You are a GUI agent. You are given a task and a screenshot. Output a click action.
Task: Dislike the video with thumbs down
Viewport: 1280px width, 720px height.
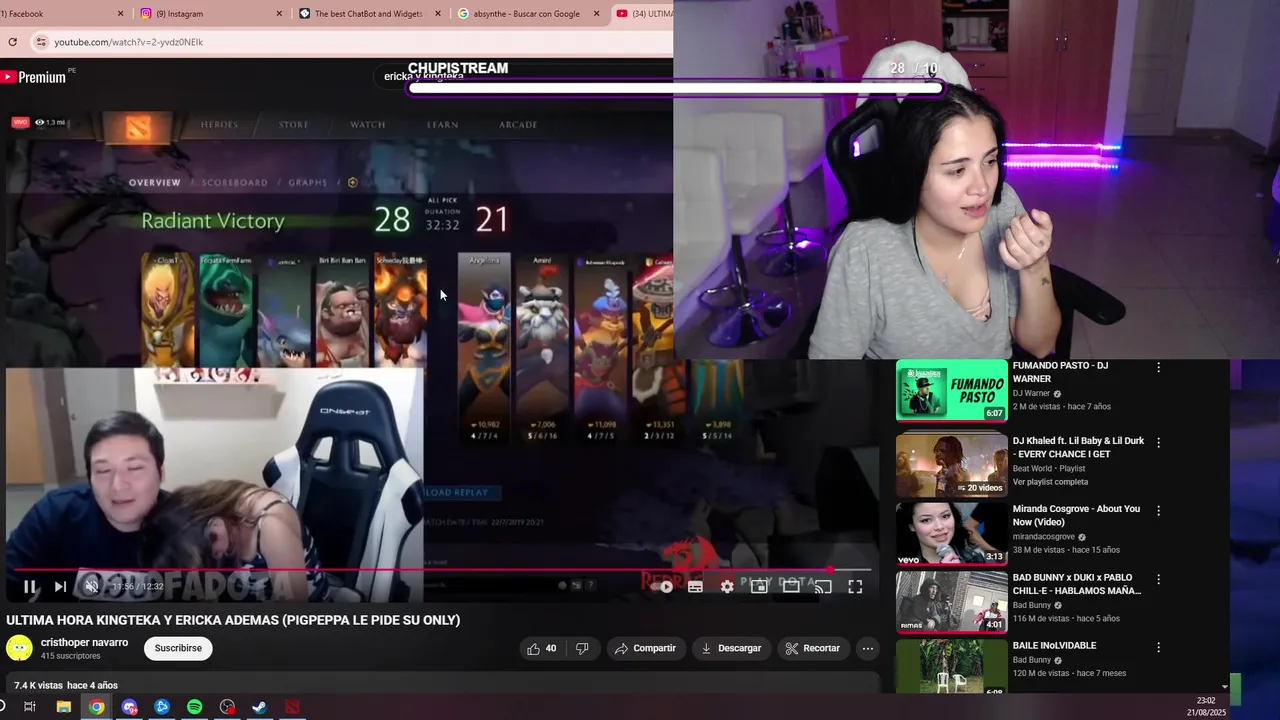click(582, 648)
